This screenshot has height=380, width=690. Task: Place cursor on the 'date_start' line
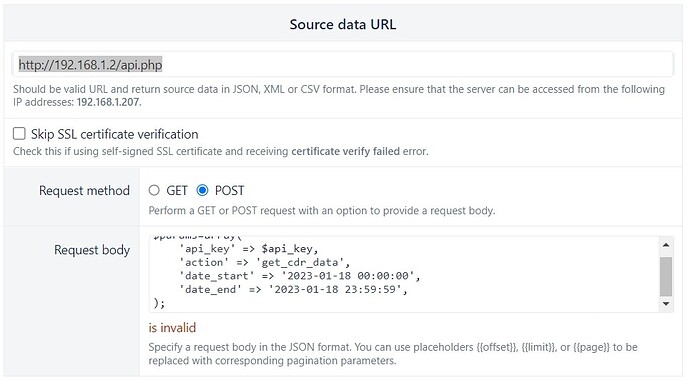click(300, 276)
